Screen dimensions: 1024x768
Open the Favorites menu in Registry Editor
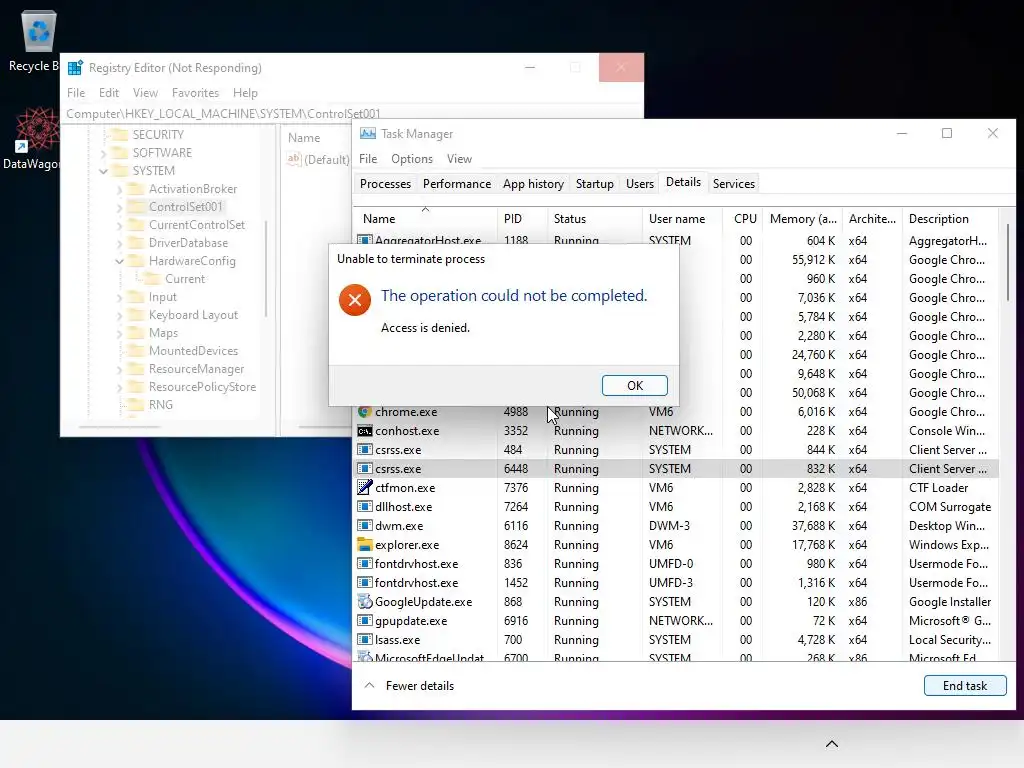click(195, 93)
